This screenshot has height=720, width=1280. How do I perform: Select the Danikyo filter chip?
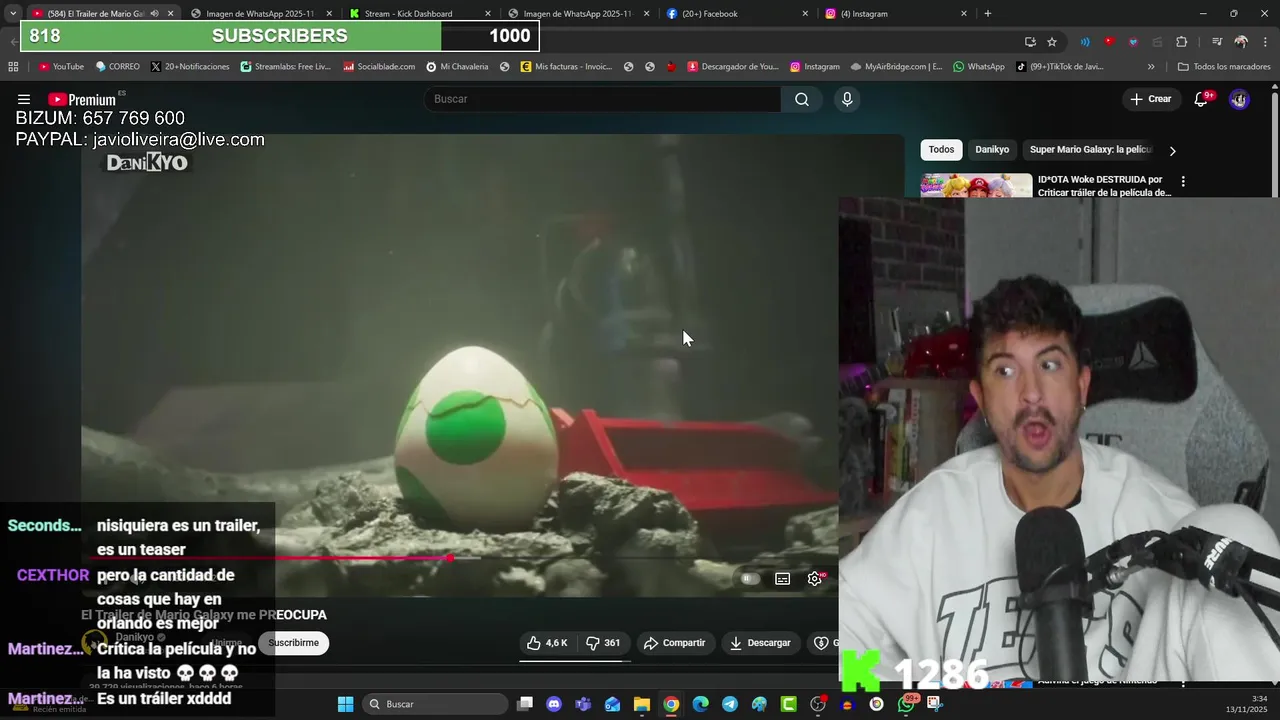(x=992, y=149)
